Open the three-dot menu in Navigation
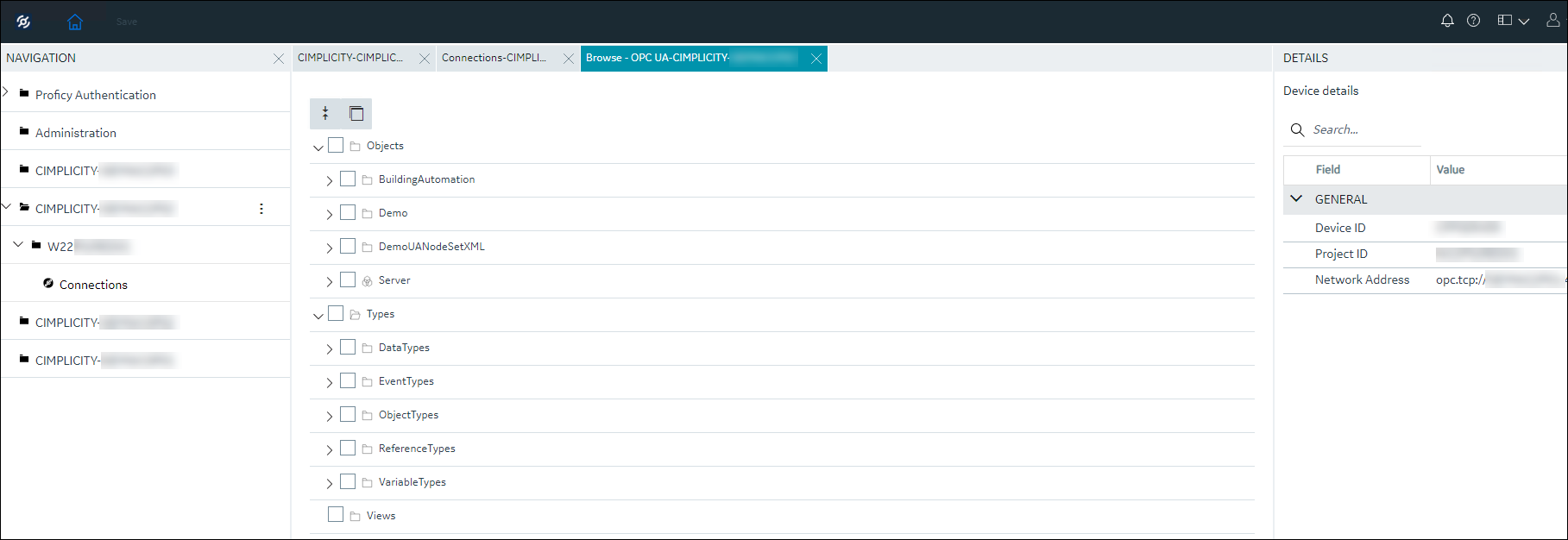 coord(261,209)
